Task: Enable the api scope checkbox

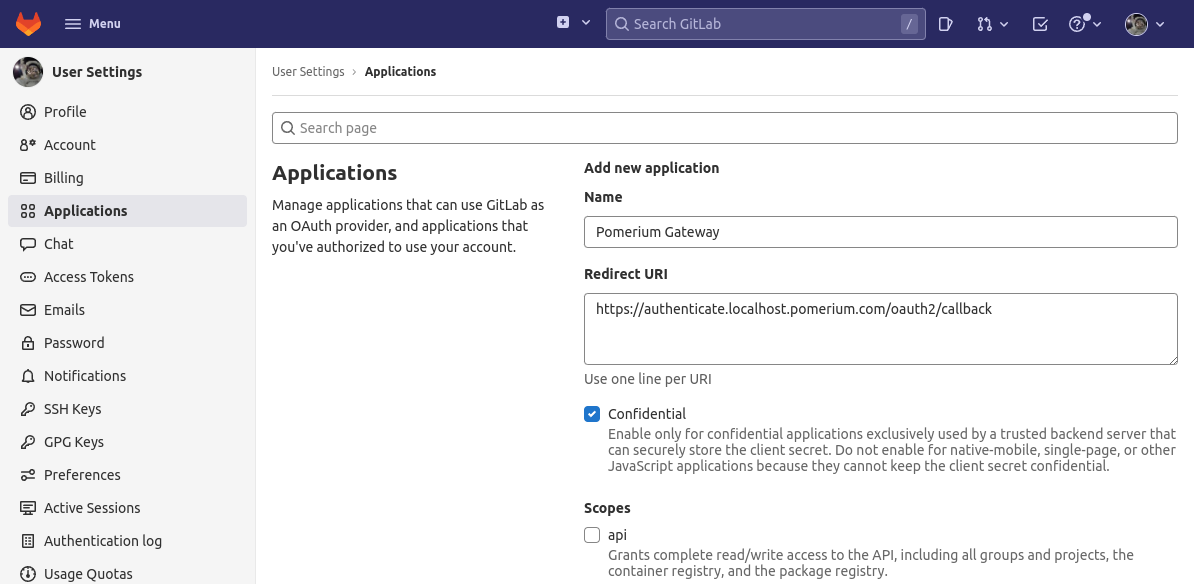Action: [x=592, y=535]
